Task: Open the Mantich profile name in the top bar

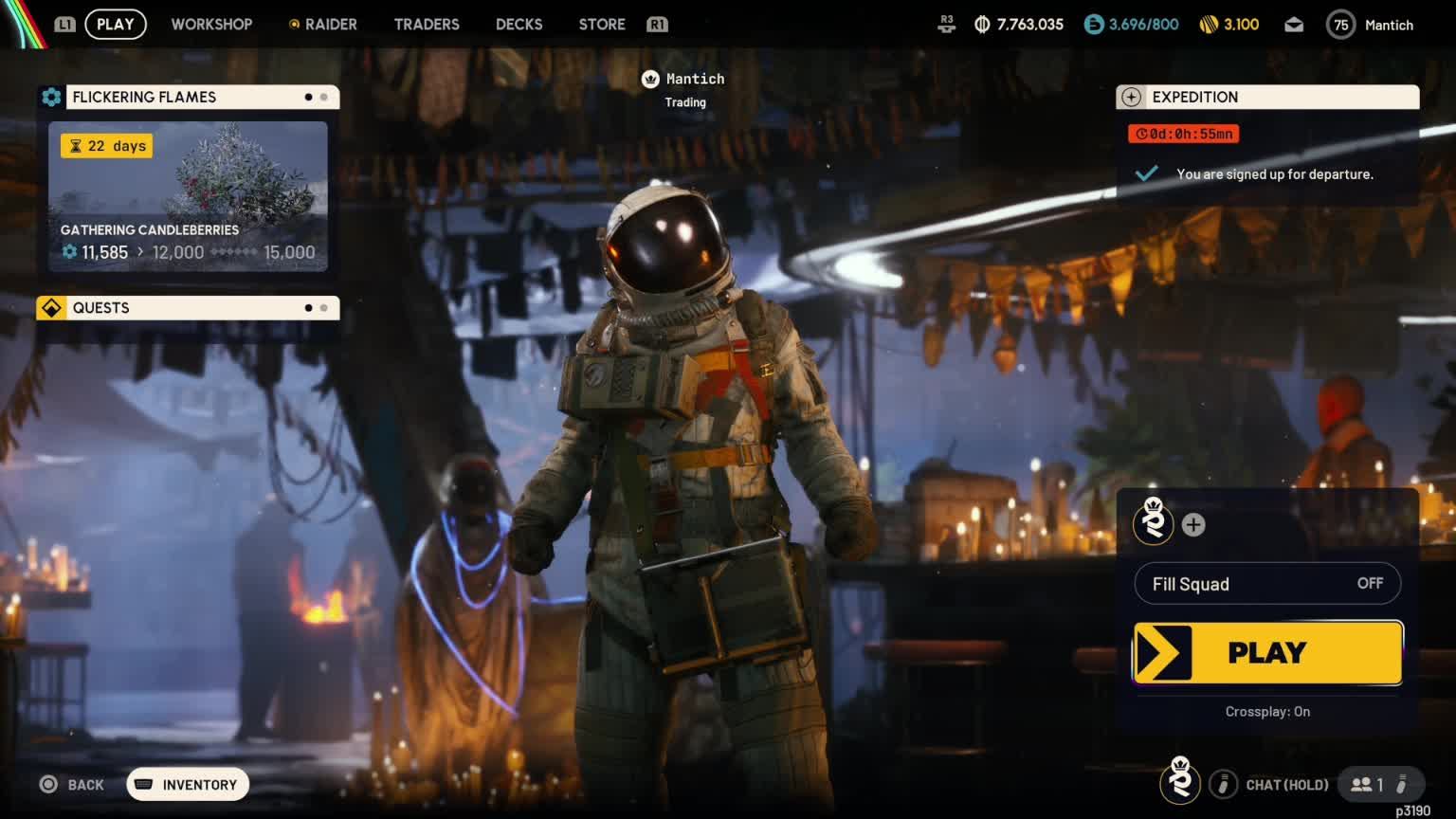Action: (x=1389, y=25)
